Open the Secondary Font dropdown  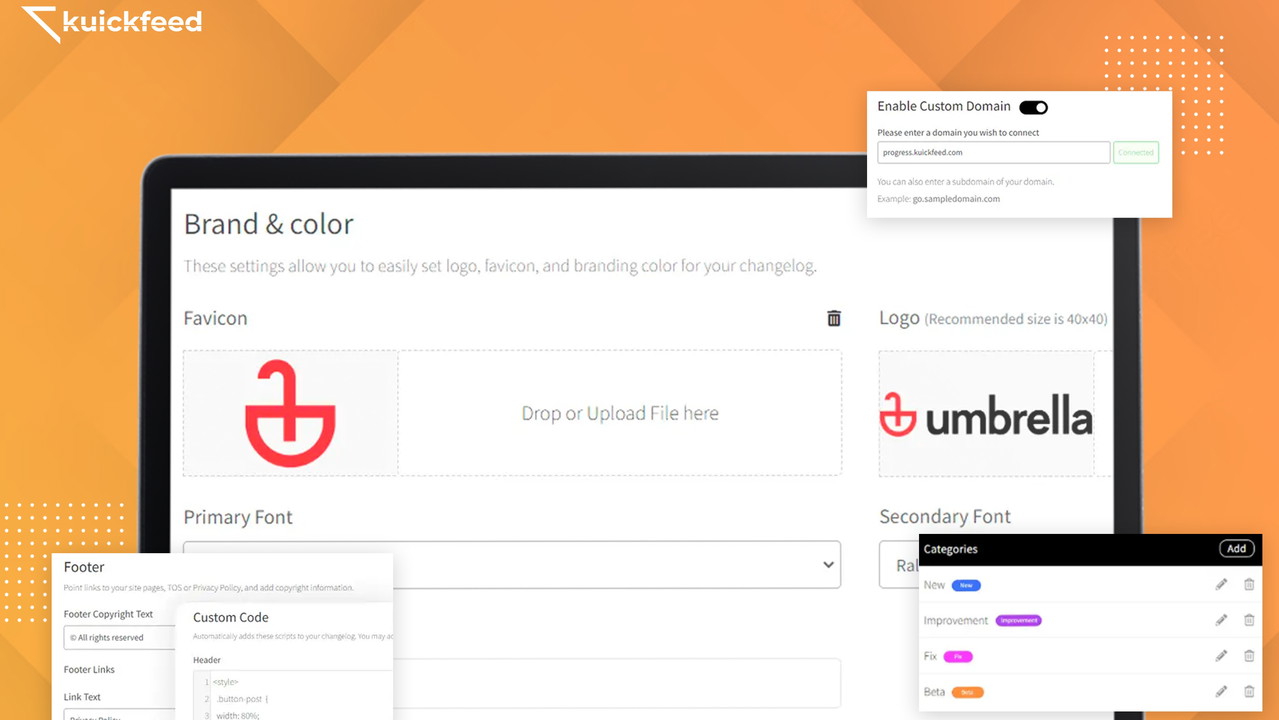(x=898, y=565)
